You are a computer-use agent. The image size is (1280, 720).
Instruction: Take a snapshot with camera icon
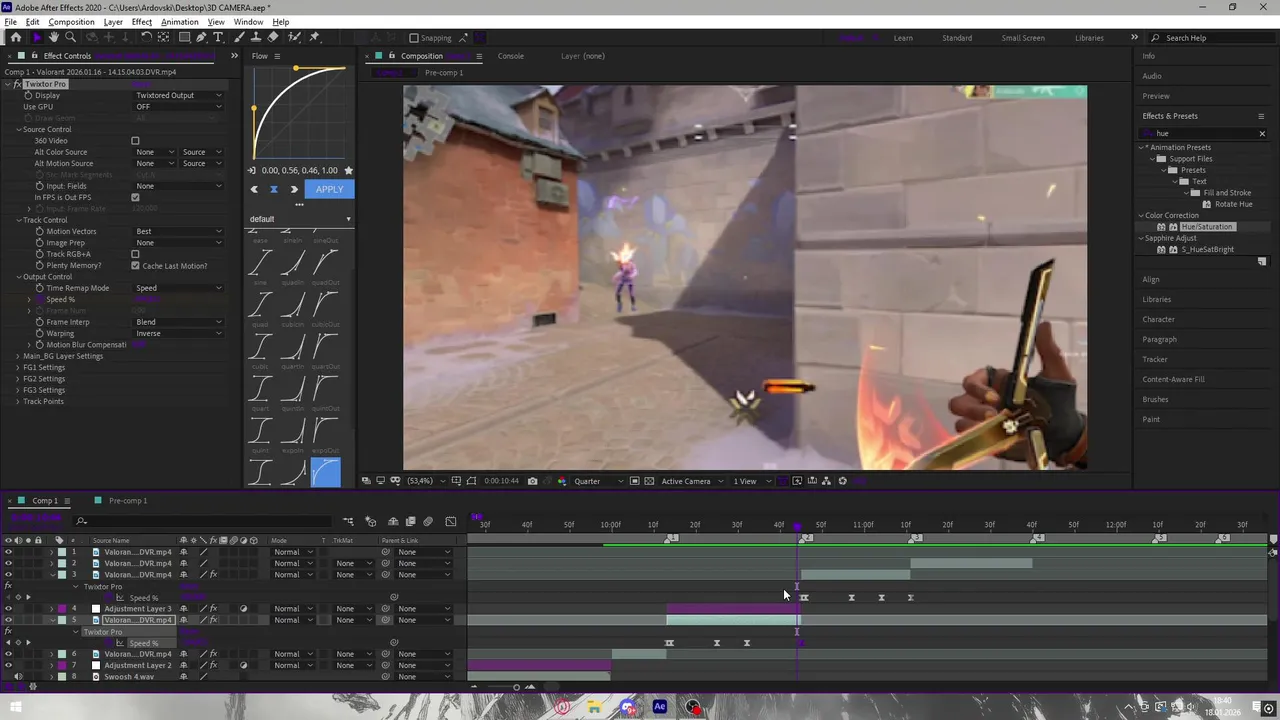(532, 481)
